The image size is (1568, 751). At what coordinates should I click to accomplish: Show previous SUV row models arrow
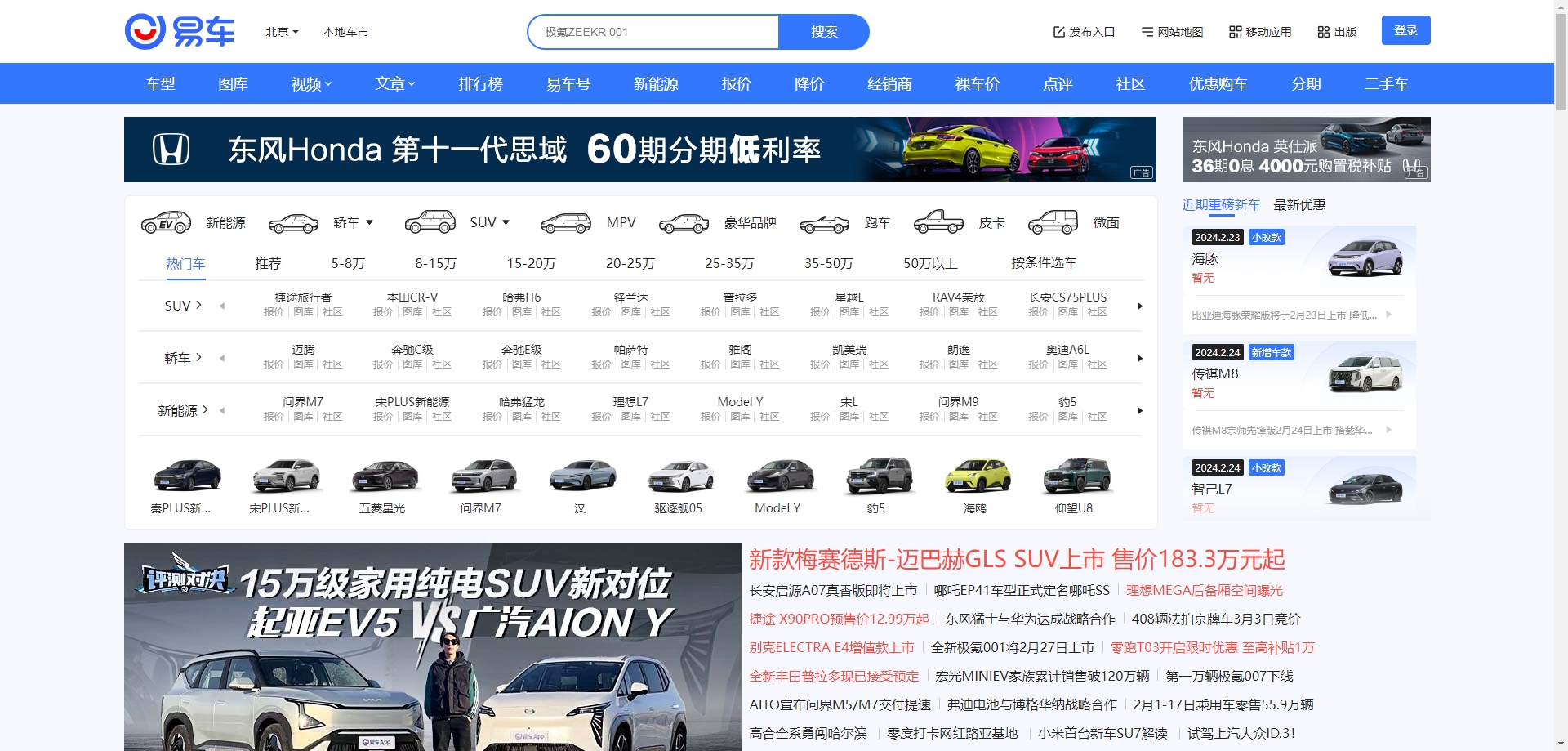pyautogui.click(x=222, y=306)
